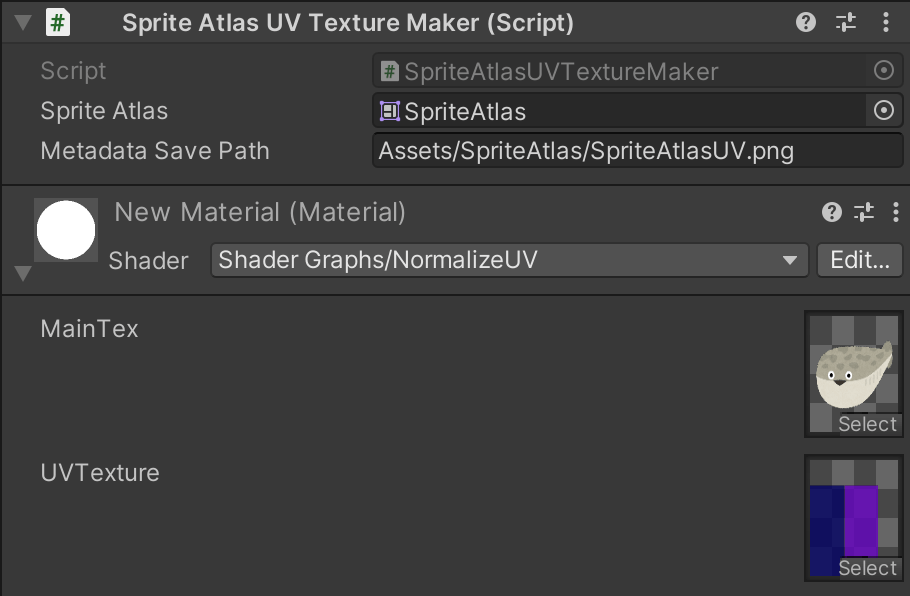
Task: Click Select on the MainTex texture slot
Action: pos(867,424)
